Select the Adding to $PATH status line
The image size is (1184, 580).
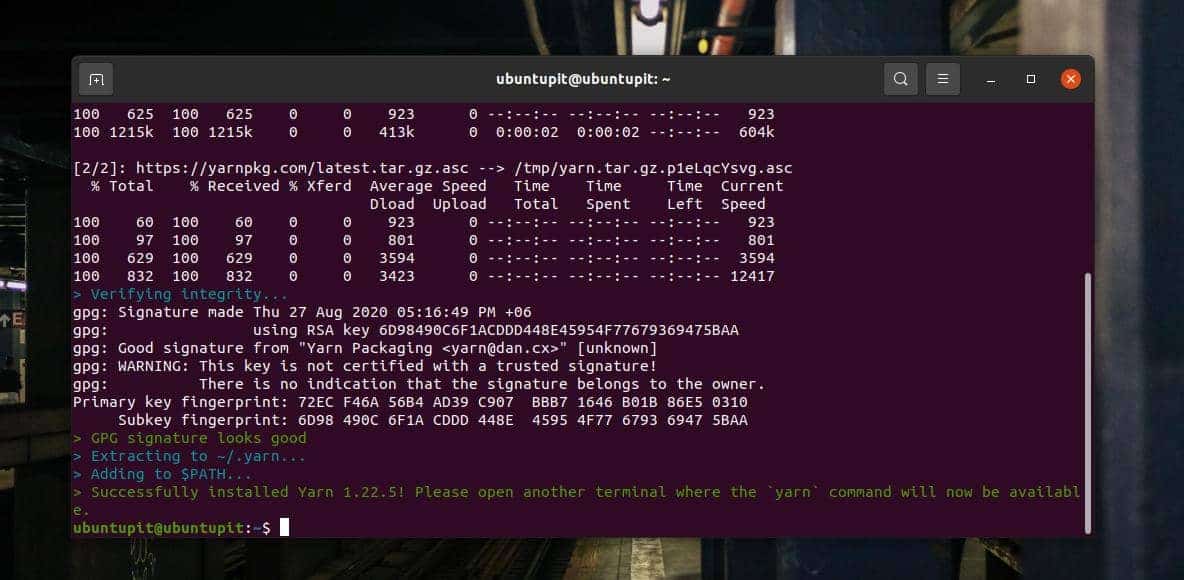click(x=160, y=474)
